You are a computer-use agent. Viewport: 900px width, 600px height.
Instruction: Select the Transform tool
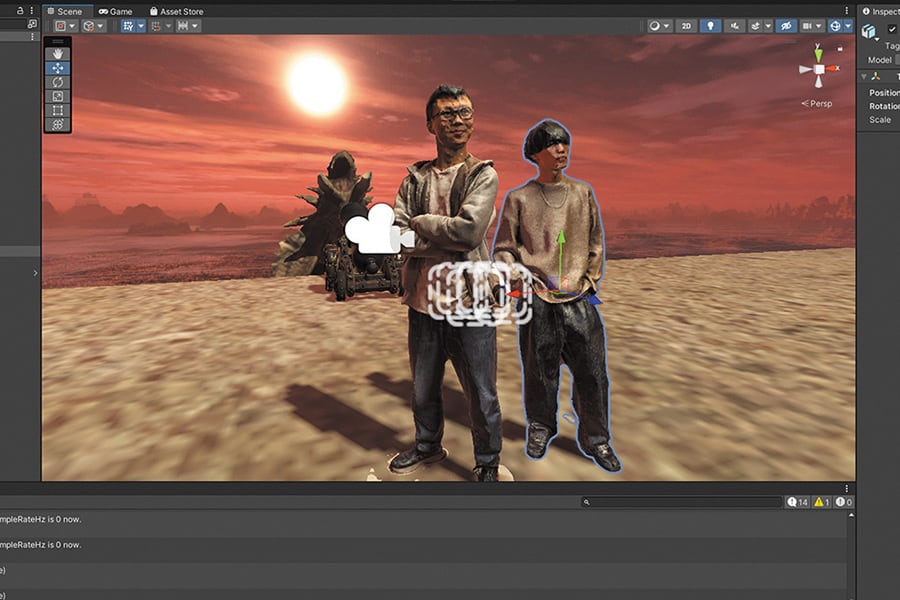(57, 124)
